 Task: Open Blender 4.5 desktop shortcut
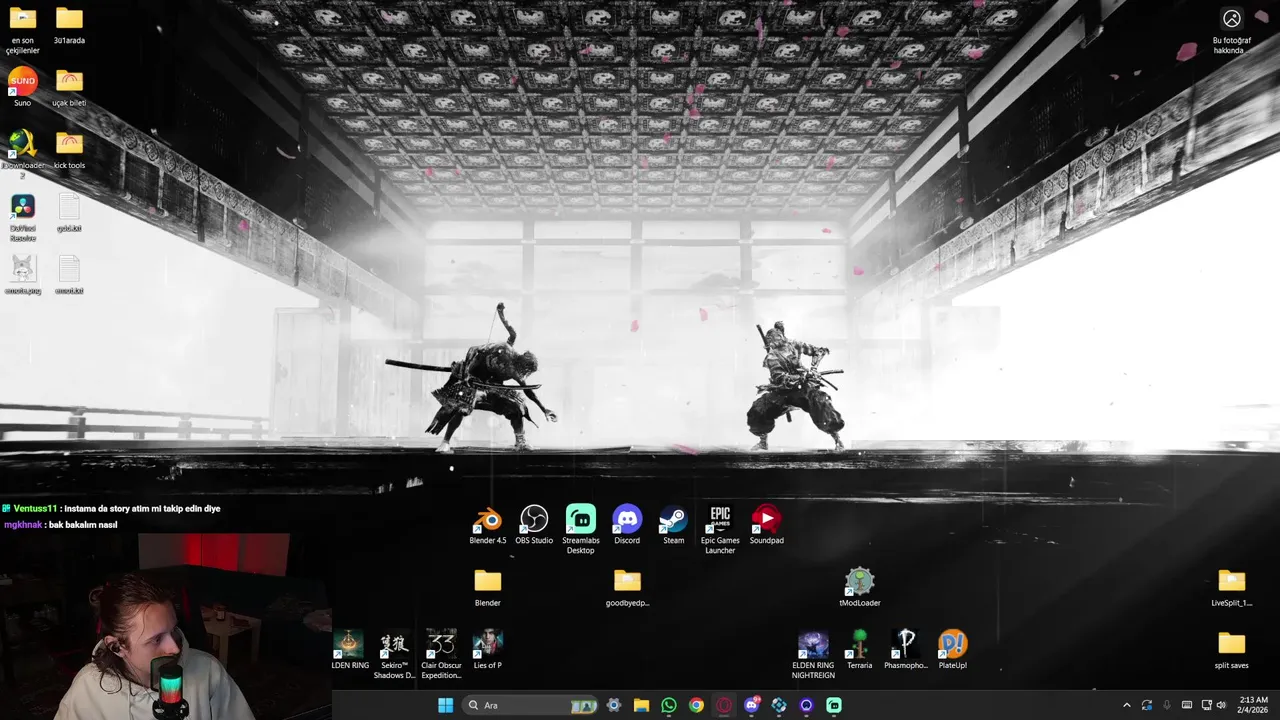tap(488, 525)
